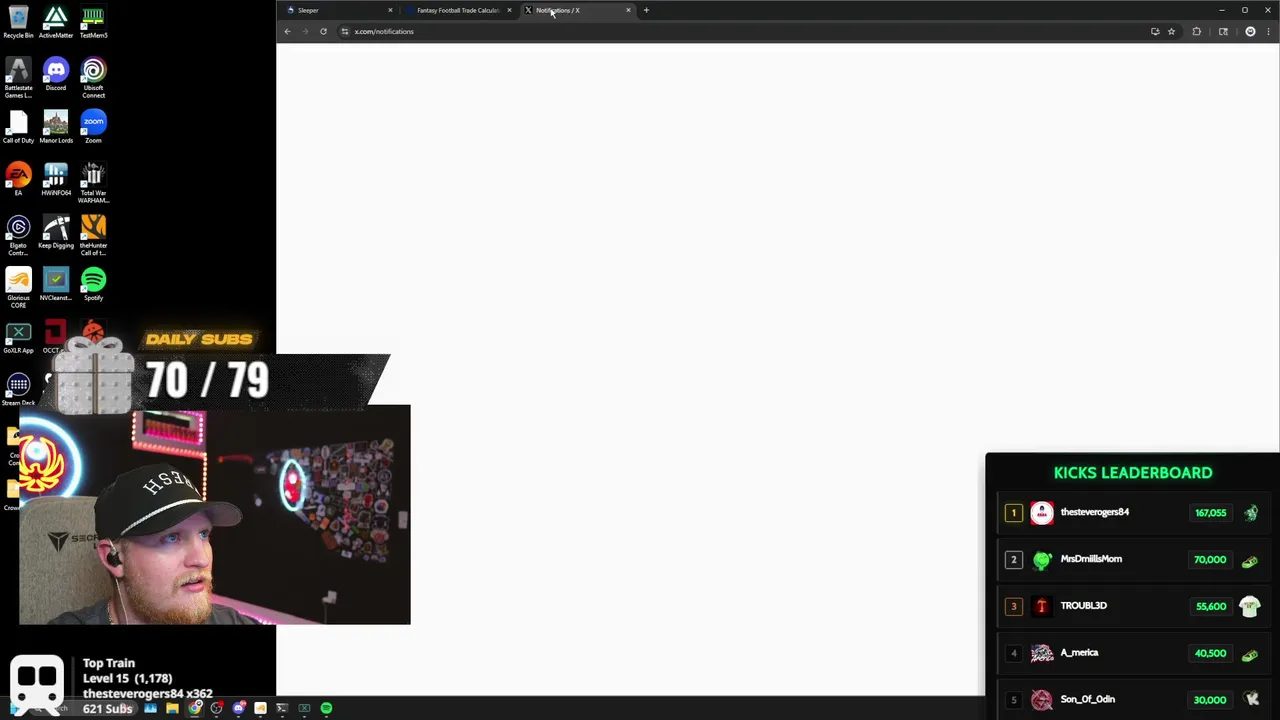Open Battlestate Games Launcher shortcut
Viewport: 1280px width, 720px height.
[x=18, y=78]
